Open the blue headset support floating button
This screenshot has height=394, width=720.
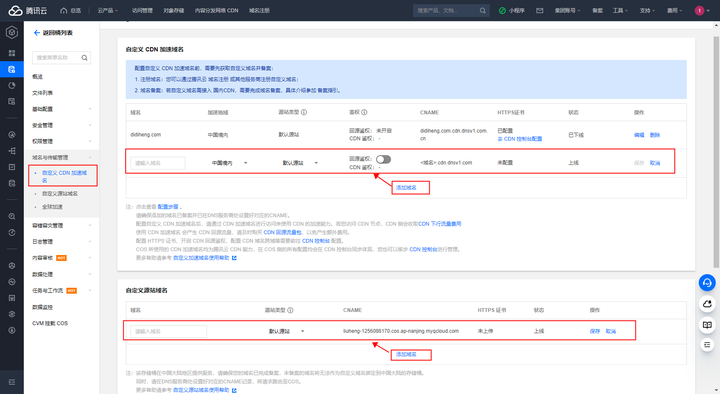pyautogui.click(x=707, y=283)
